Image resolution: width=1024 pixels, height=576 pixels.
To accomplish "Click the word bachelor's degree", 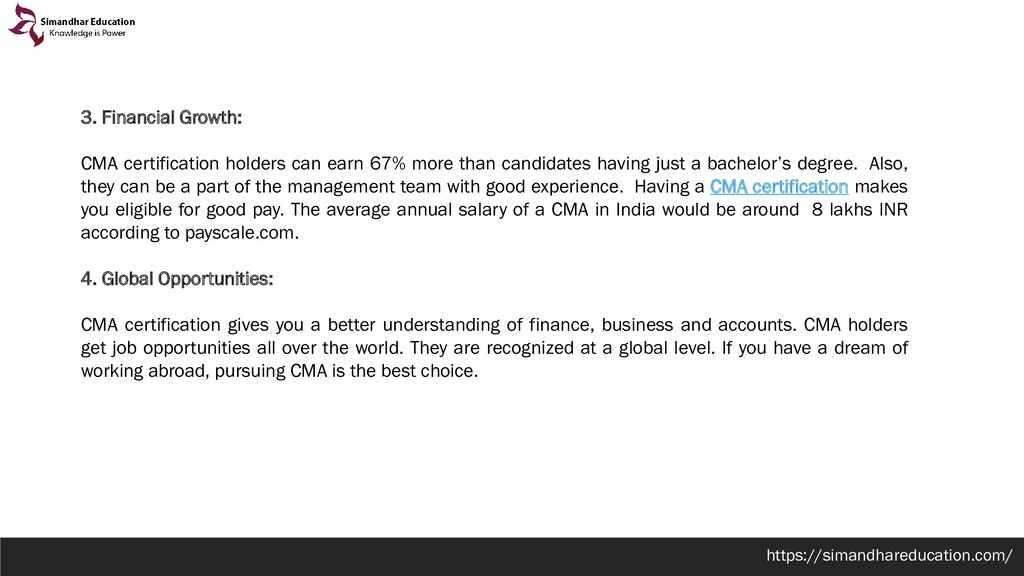I will [782, 164].
